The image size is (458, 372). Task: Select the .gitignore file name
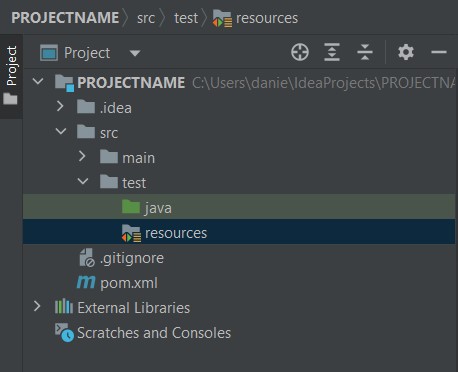click(x=132, y=259)
